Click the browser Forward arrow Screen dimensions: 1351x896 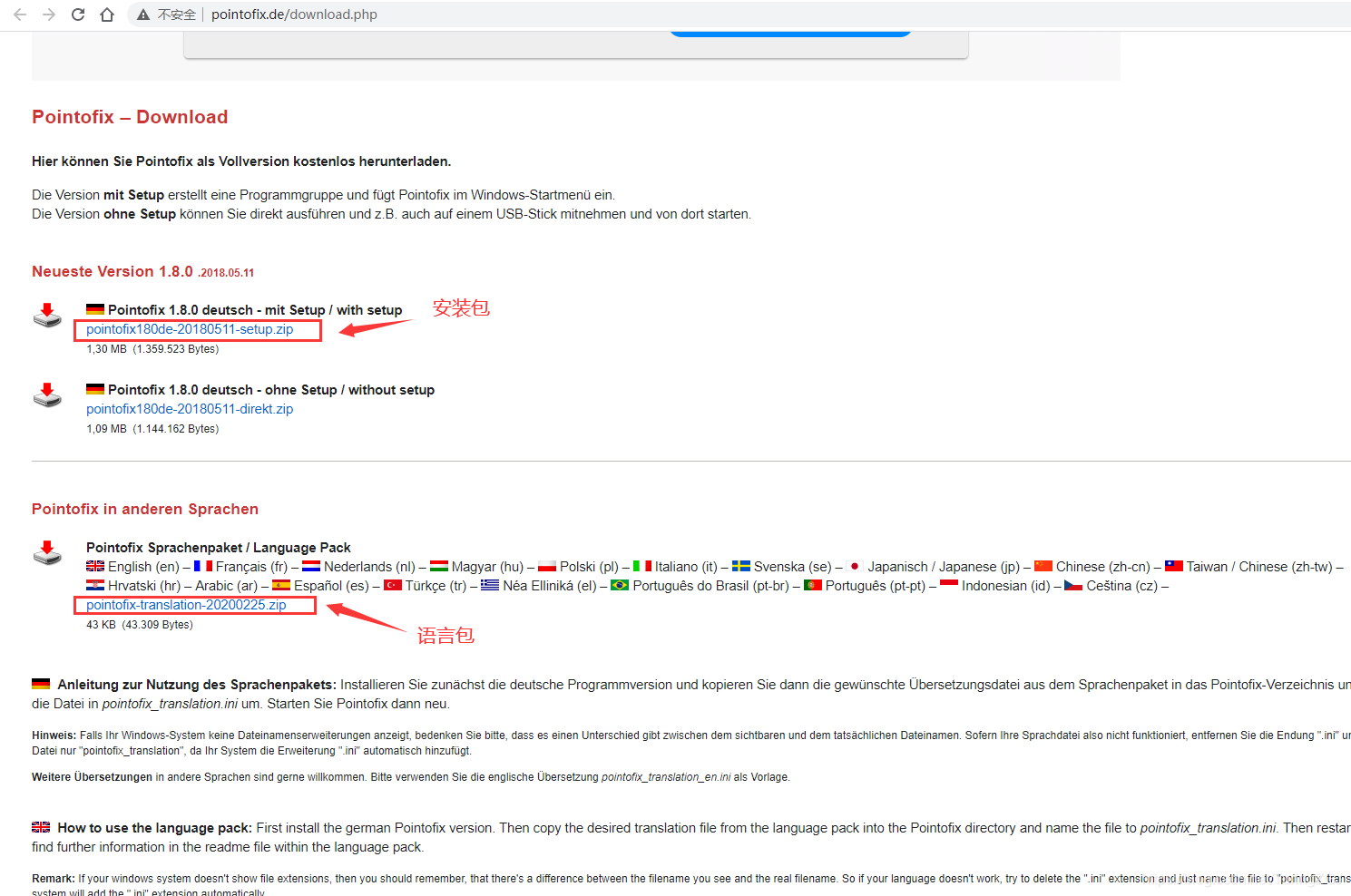(x=49, y=15)
